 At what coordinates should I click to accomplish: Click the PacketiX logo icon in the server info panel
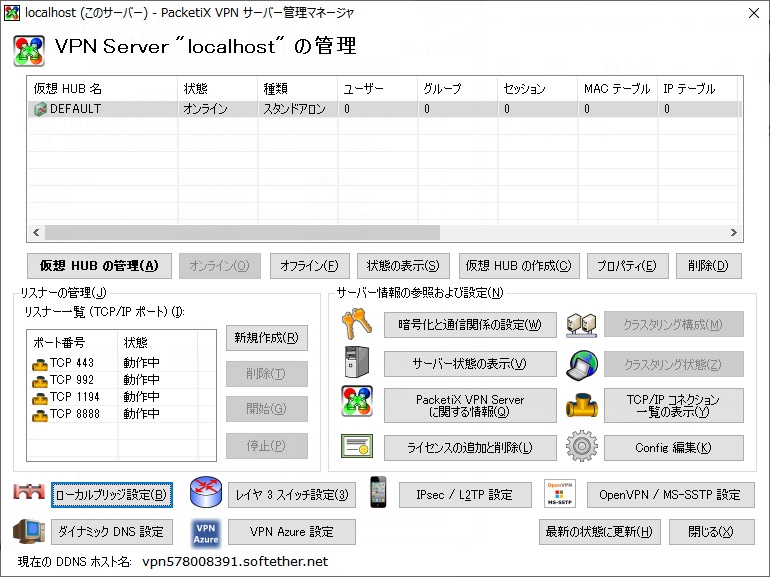click(x=357, y=405)
